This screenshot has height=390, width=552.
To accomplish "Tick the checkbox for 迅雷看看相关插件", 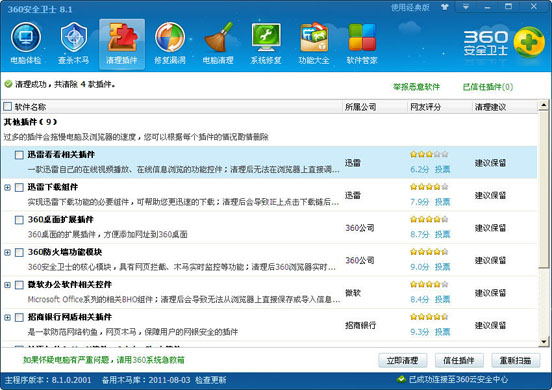I will point(19,155).
